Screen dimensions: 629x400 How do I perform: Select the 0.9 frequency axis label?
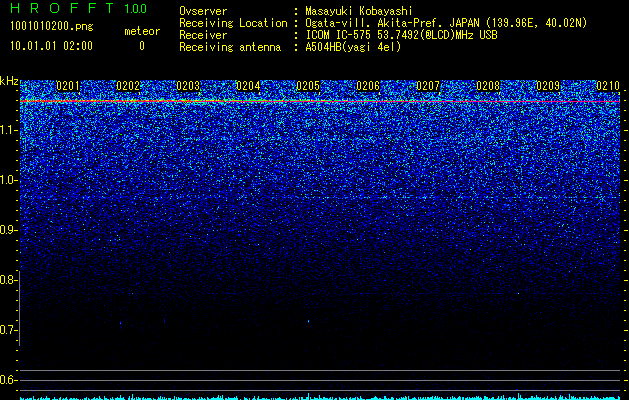point(9,230)
